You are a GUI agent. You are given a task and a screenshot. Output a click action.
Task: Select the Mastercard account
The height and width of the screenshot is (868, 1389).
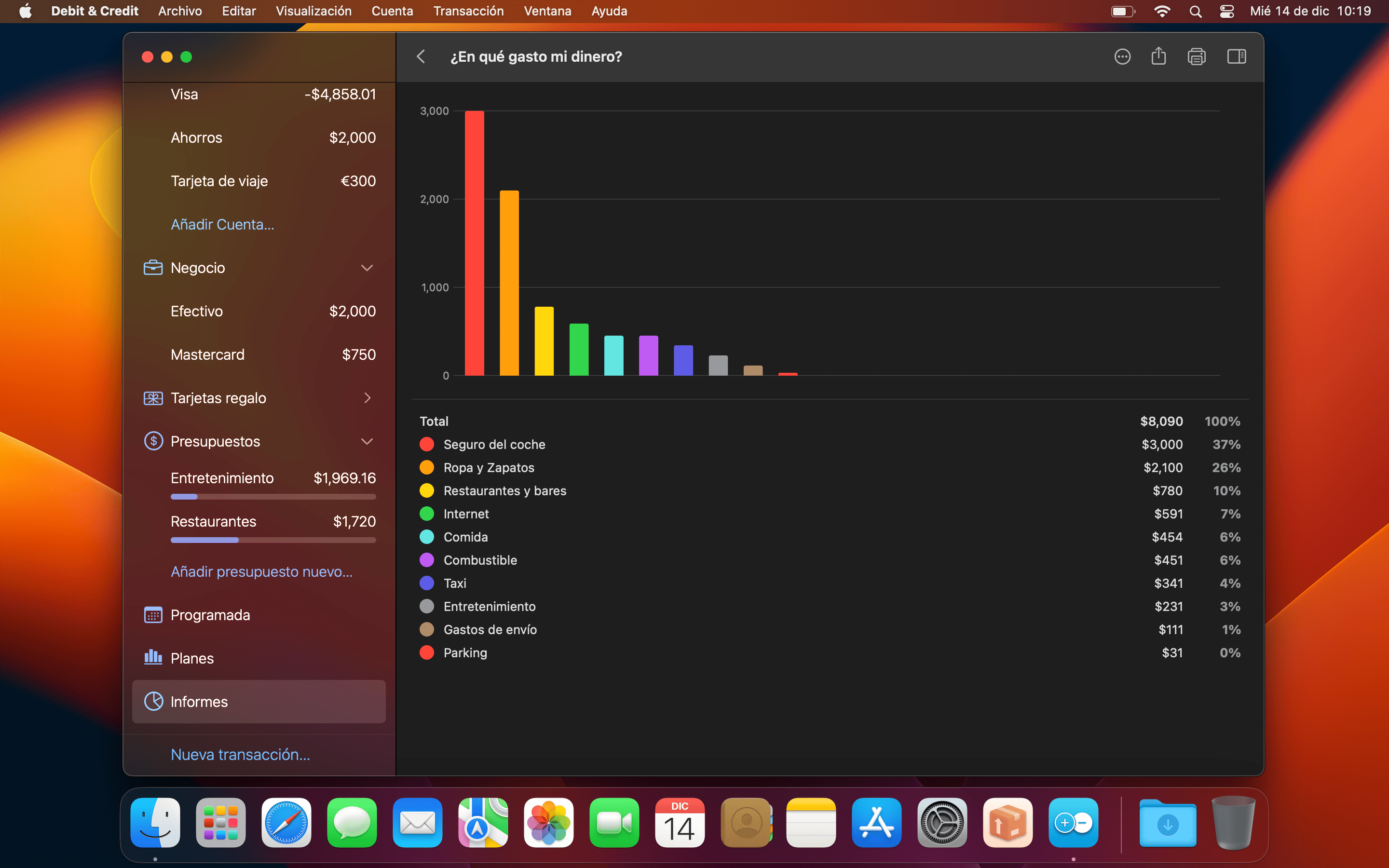pos(259,355)
